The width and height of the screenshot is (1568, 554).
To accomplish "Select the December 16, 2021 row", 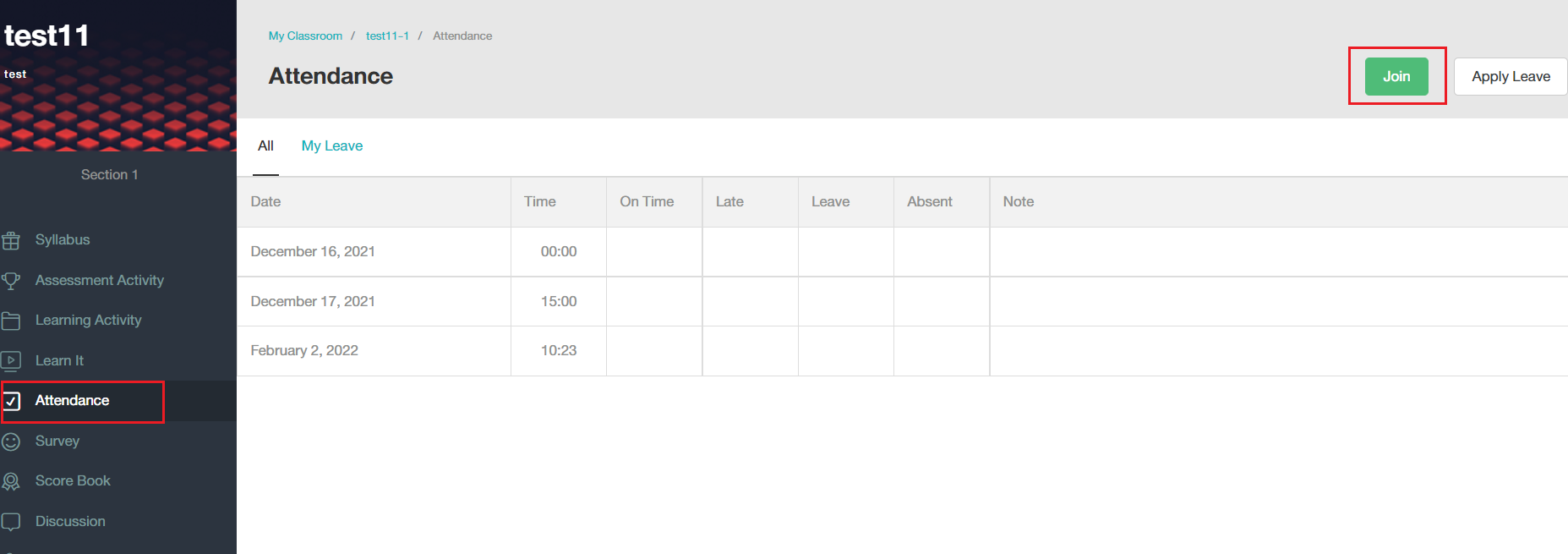I will (x=902, y=251).
